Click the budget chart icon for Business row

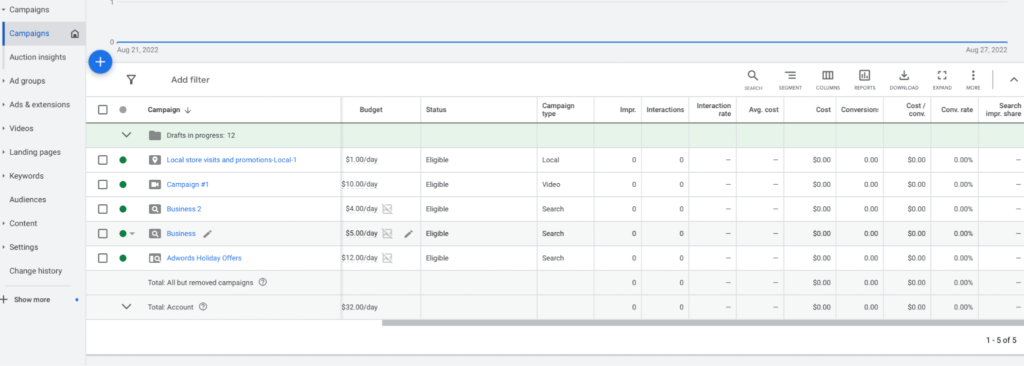tap(387, 233)
